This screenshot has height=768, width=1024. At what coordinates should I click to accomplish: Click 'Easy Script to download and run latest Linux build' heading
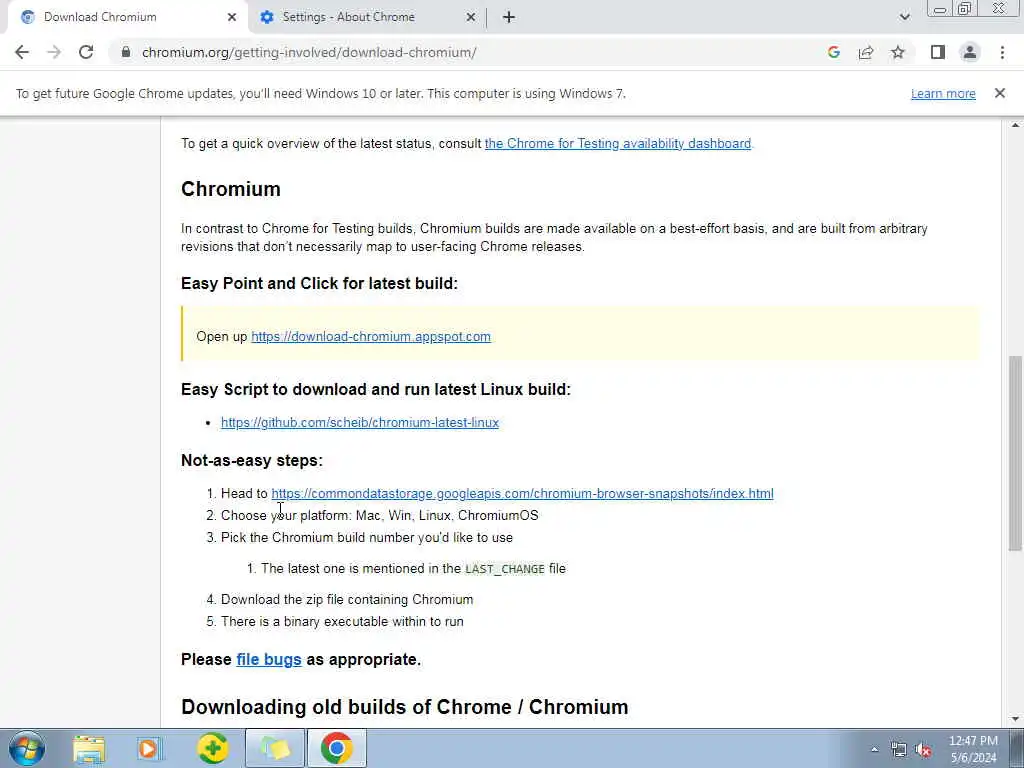pos(376,389)
